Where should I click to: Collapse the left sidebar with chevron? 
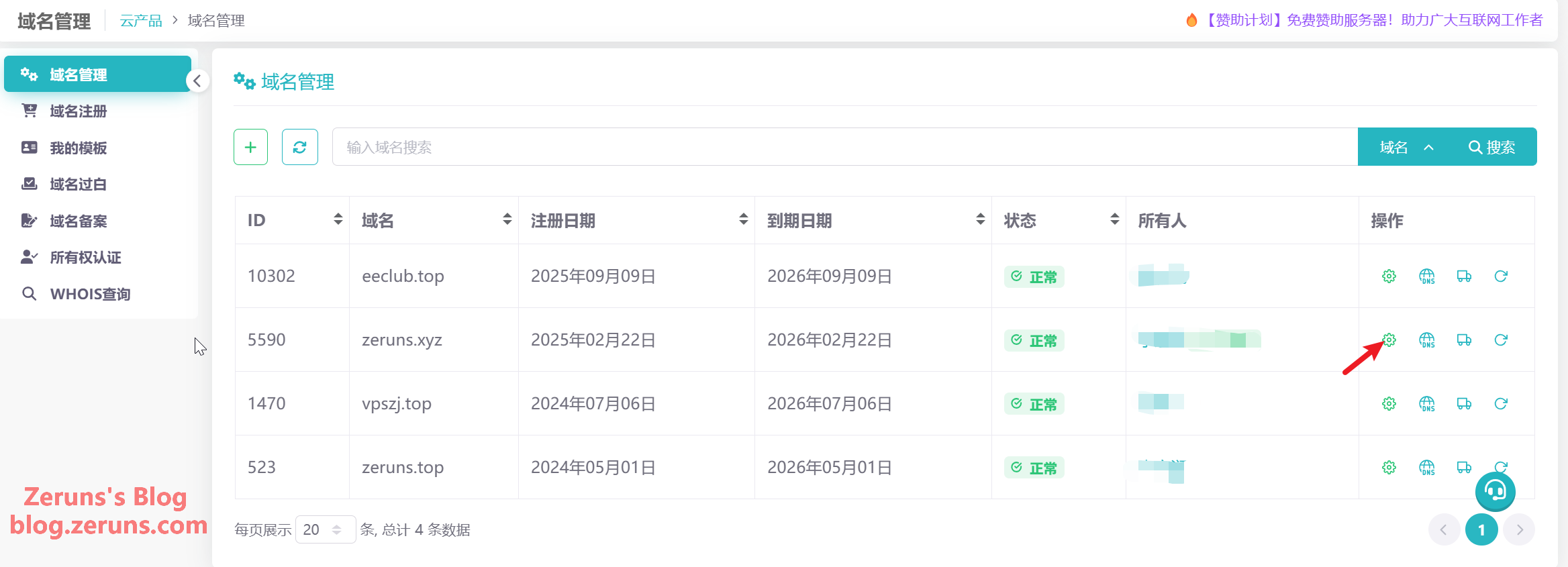point(197,81)
